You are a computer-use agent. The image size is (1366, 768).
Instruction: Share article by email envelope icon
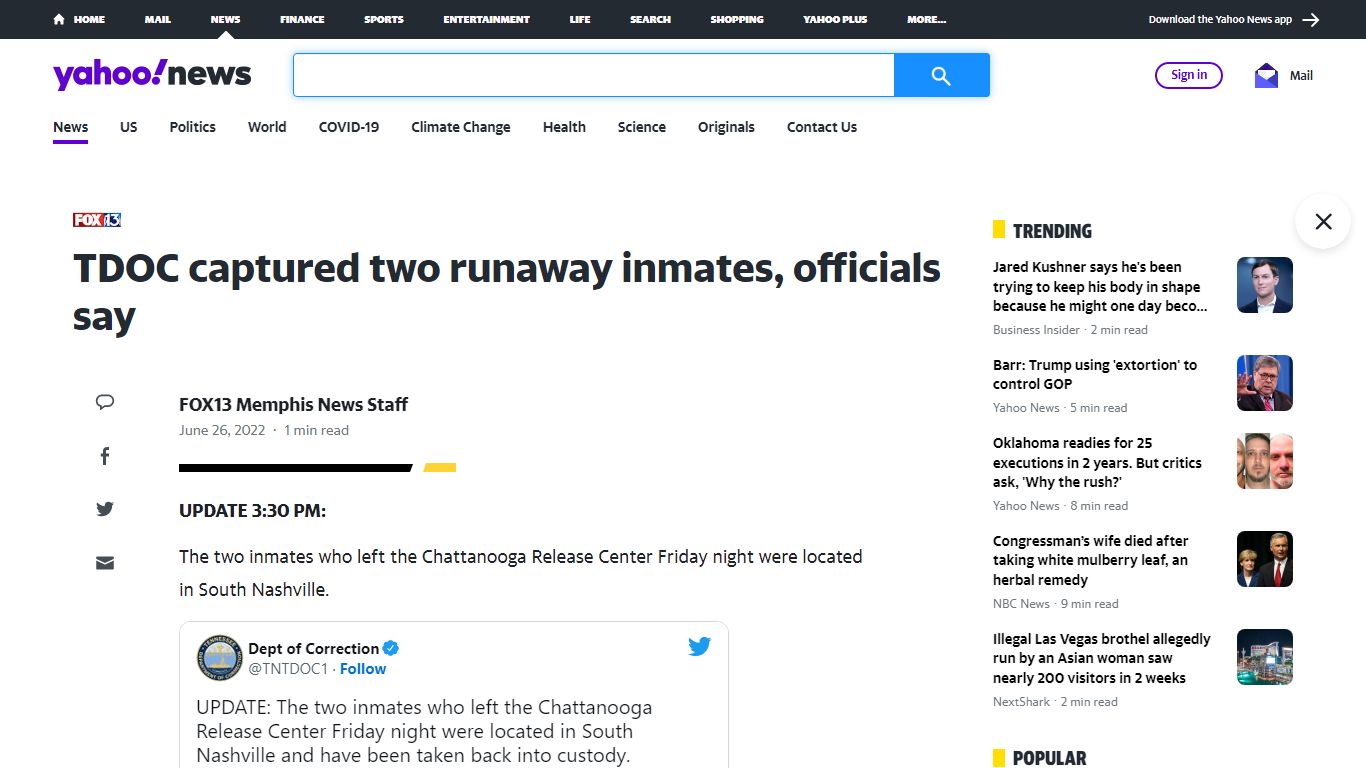tap(105, 563)
